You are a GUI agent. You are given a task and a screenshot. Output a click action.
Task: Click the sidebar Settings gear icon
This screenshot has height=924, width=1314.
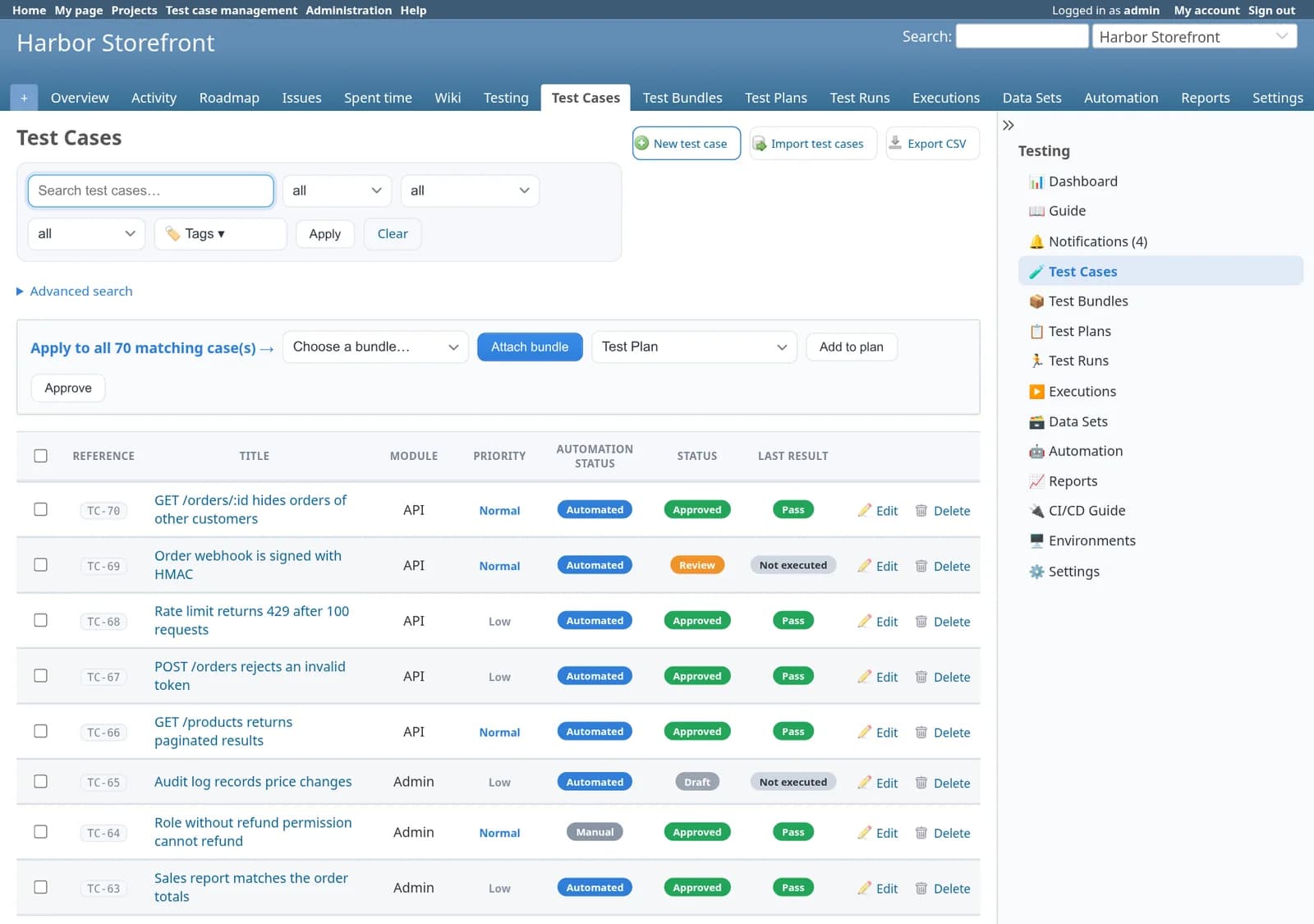point(1036,572)
